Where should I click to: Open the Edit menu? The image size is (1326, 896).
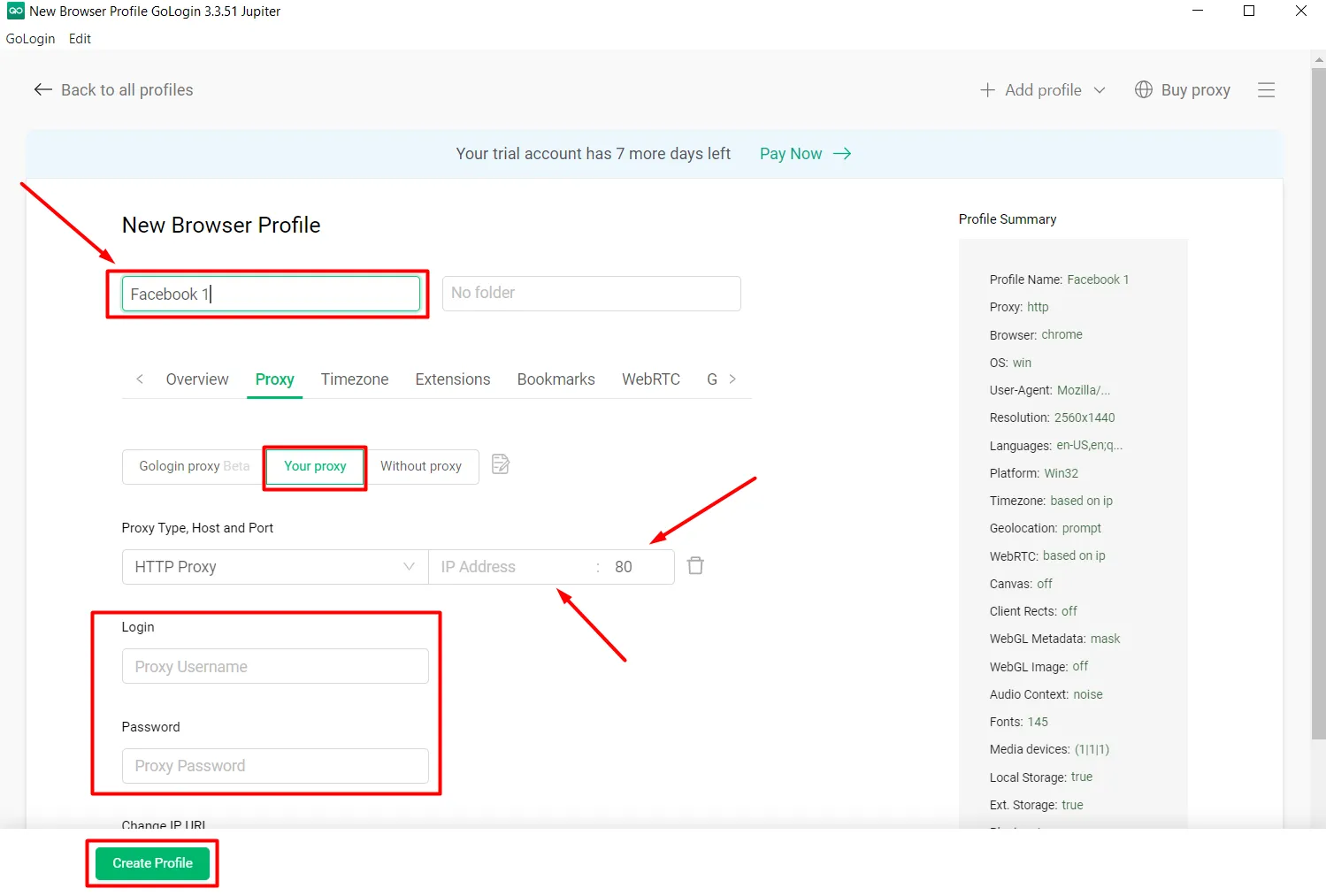pyautogui.click(x=80, y=39)
